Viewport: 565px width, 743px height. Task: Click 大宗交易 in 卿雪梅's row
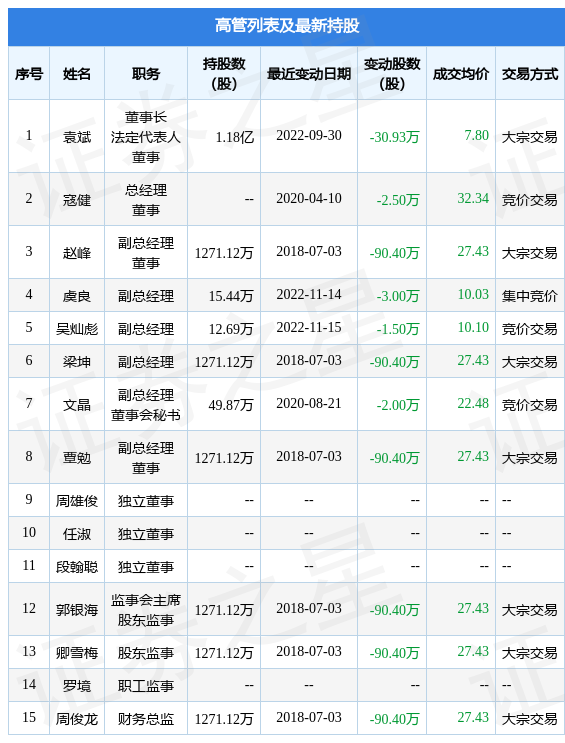[530, 653]
